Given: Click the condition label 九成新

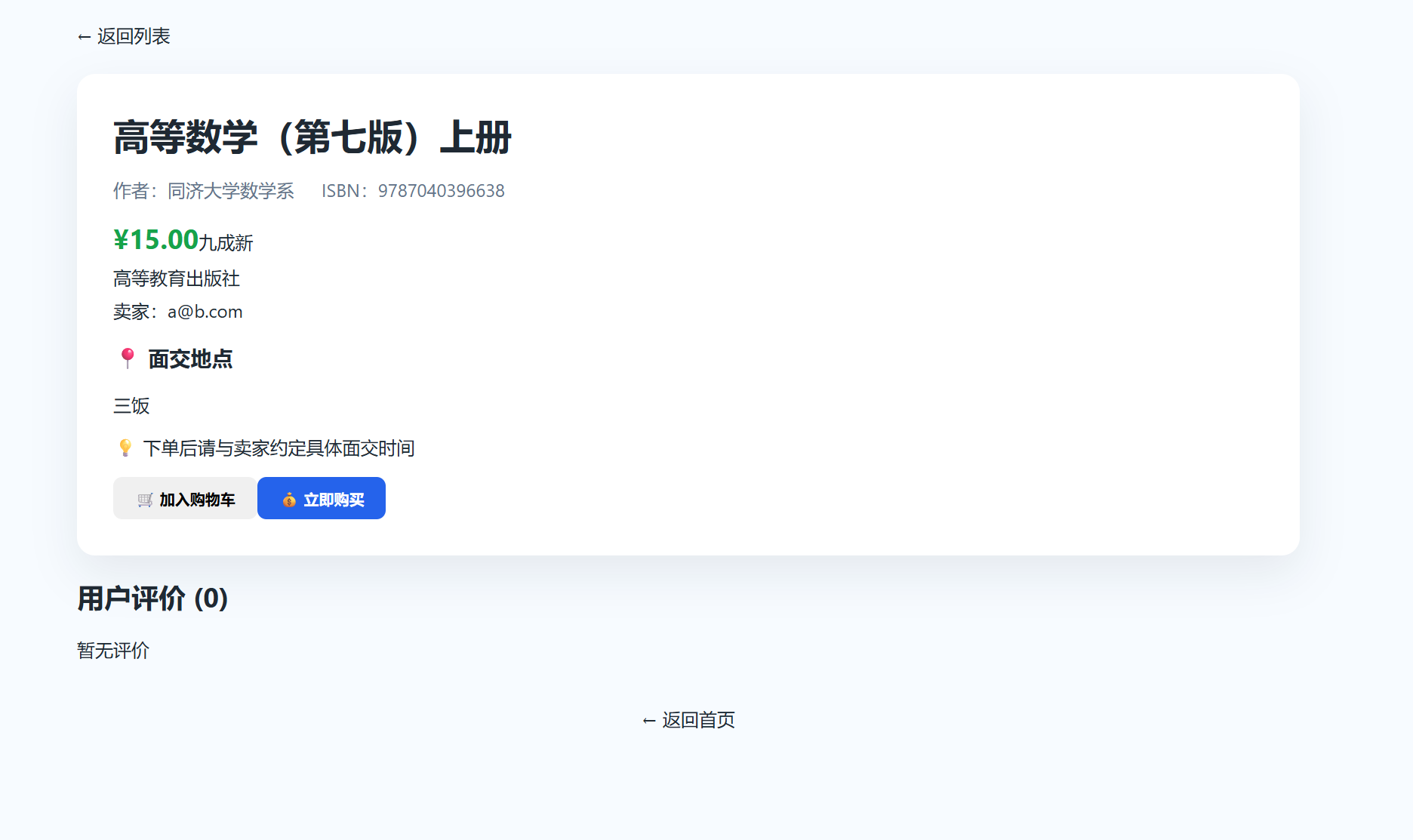Looking at the screenshot, I should tap(226, 242).
